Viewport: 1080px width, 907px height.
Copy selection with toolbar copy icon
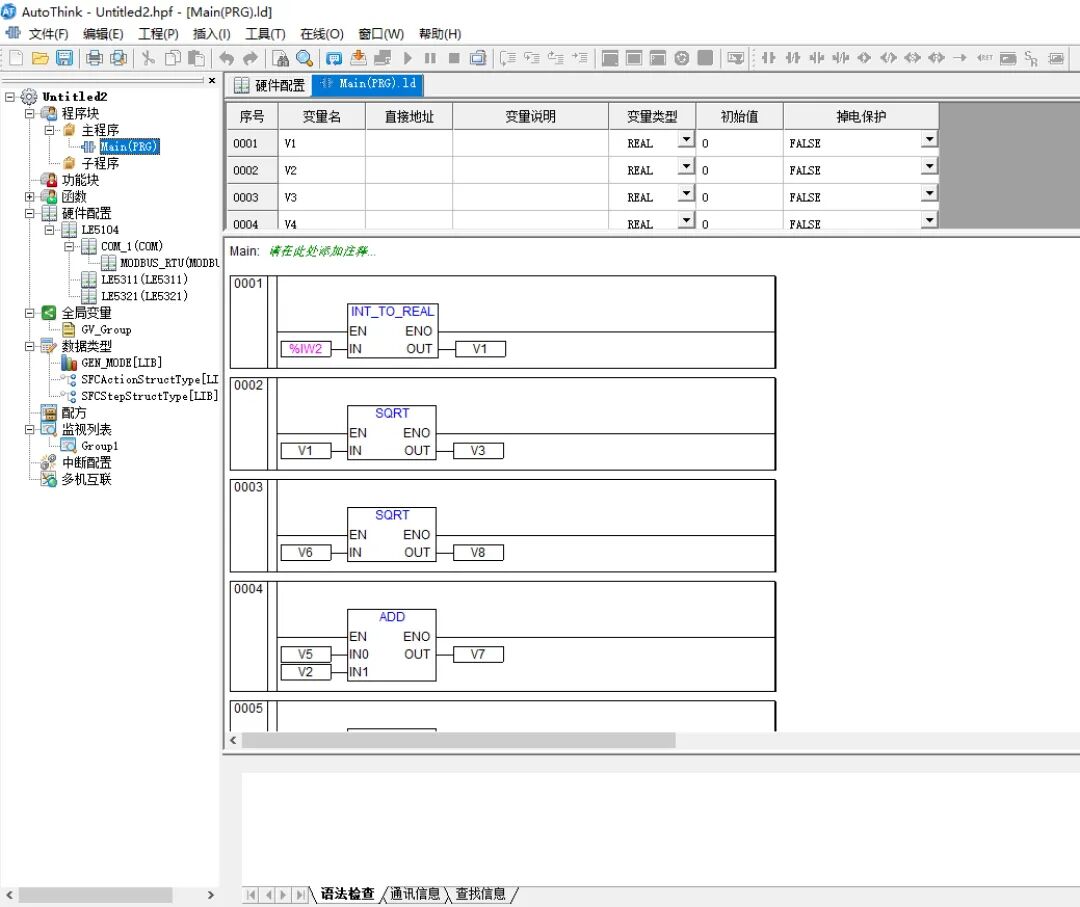[172, 59]
